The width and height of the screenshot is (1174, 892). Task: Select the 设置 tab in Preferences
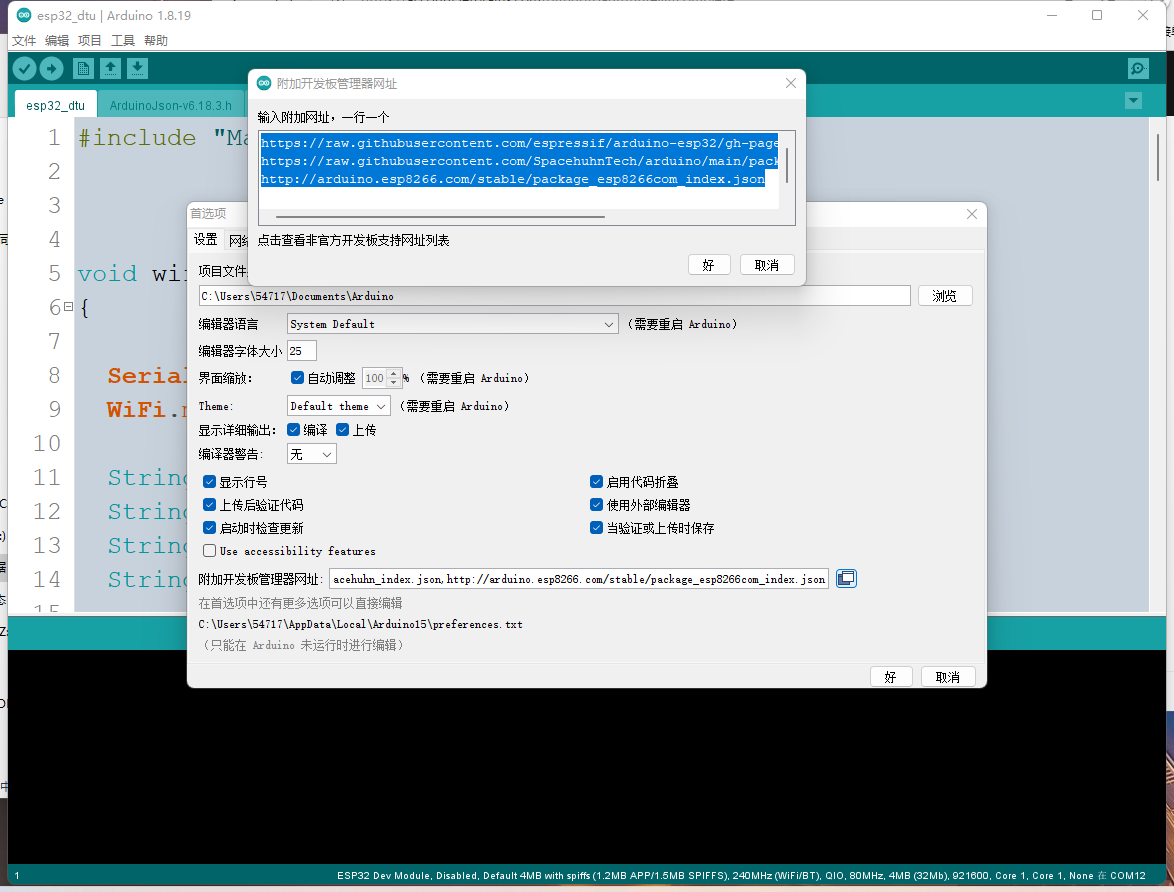[206, 240]
